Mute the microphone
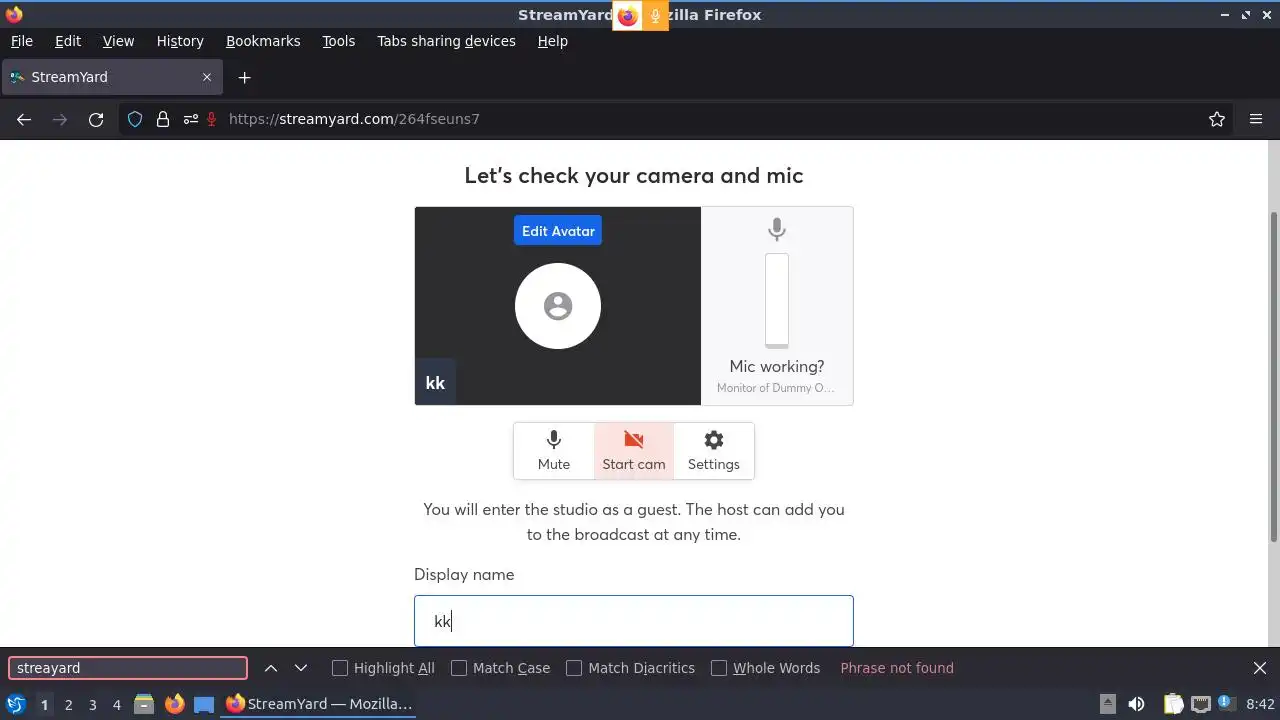Image resolution: width=1280 pixels, height=720 pixels. pos(553,450)
